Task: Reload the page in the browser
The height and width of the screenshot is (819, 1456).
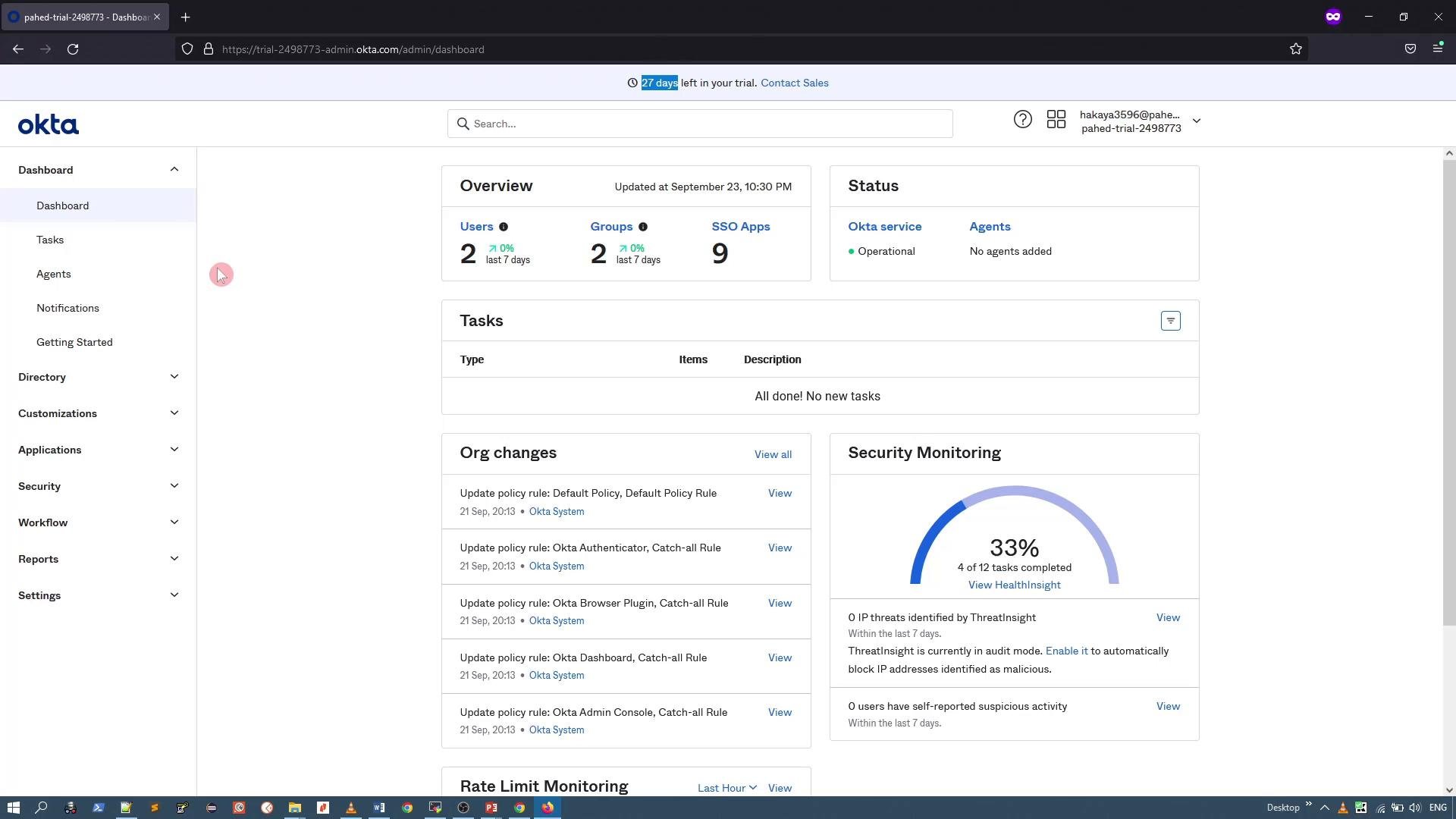Action: [x=73, y=49]
